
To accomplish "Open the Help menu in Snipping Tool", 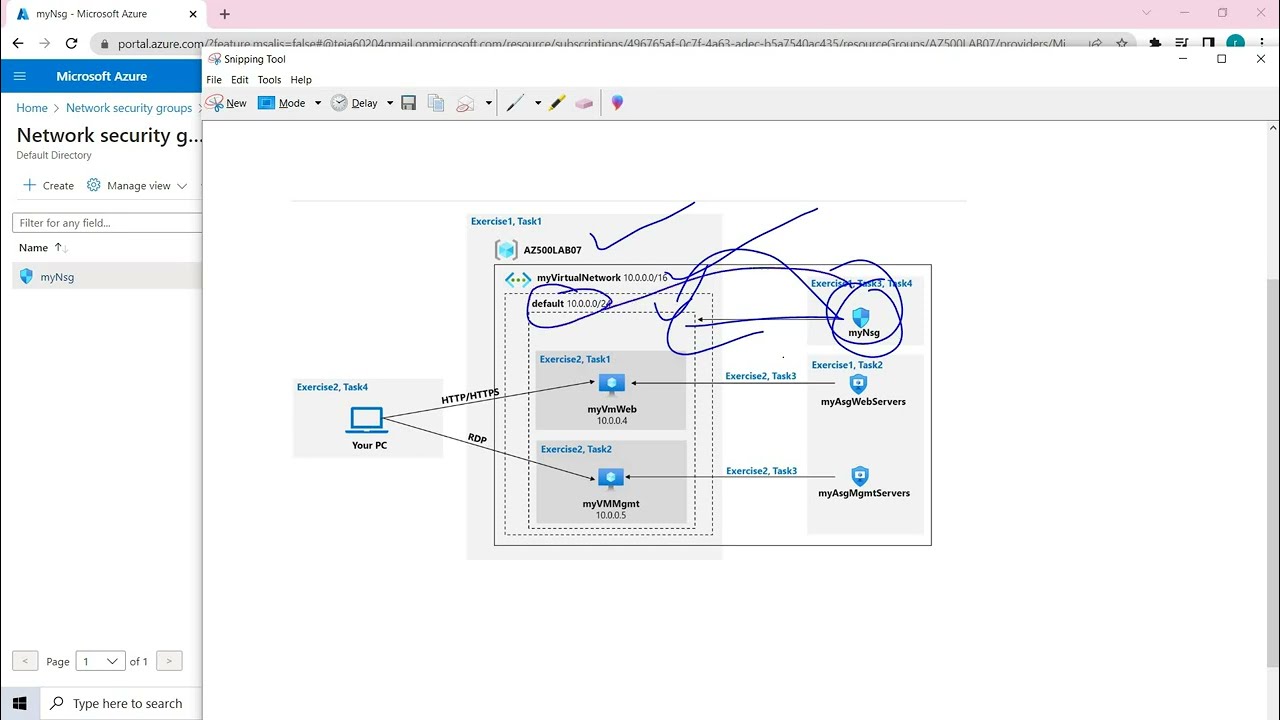I will [301, 80].
